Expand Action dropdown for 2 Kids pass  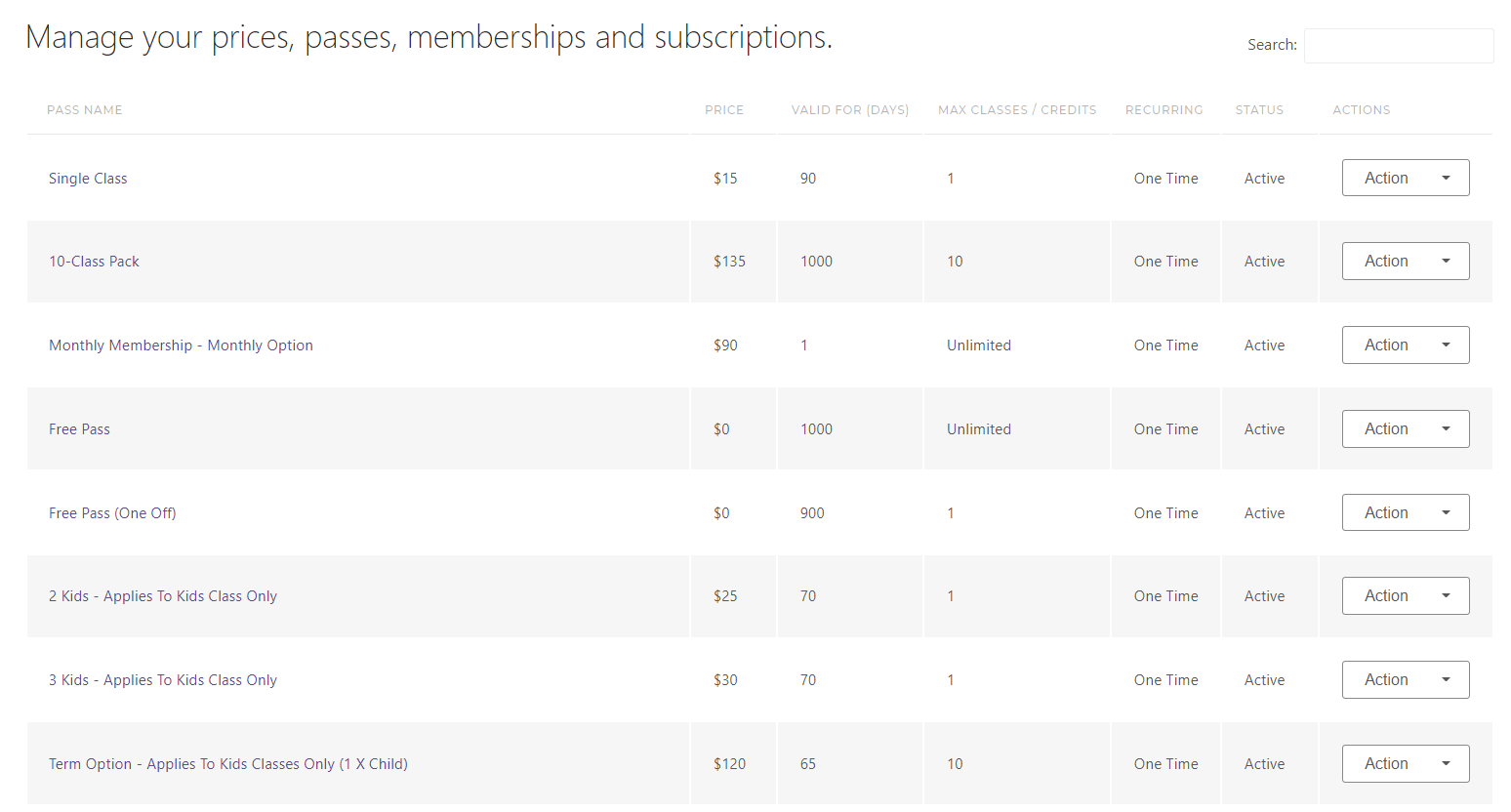[x=1405, y=595]
